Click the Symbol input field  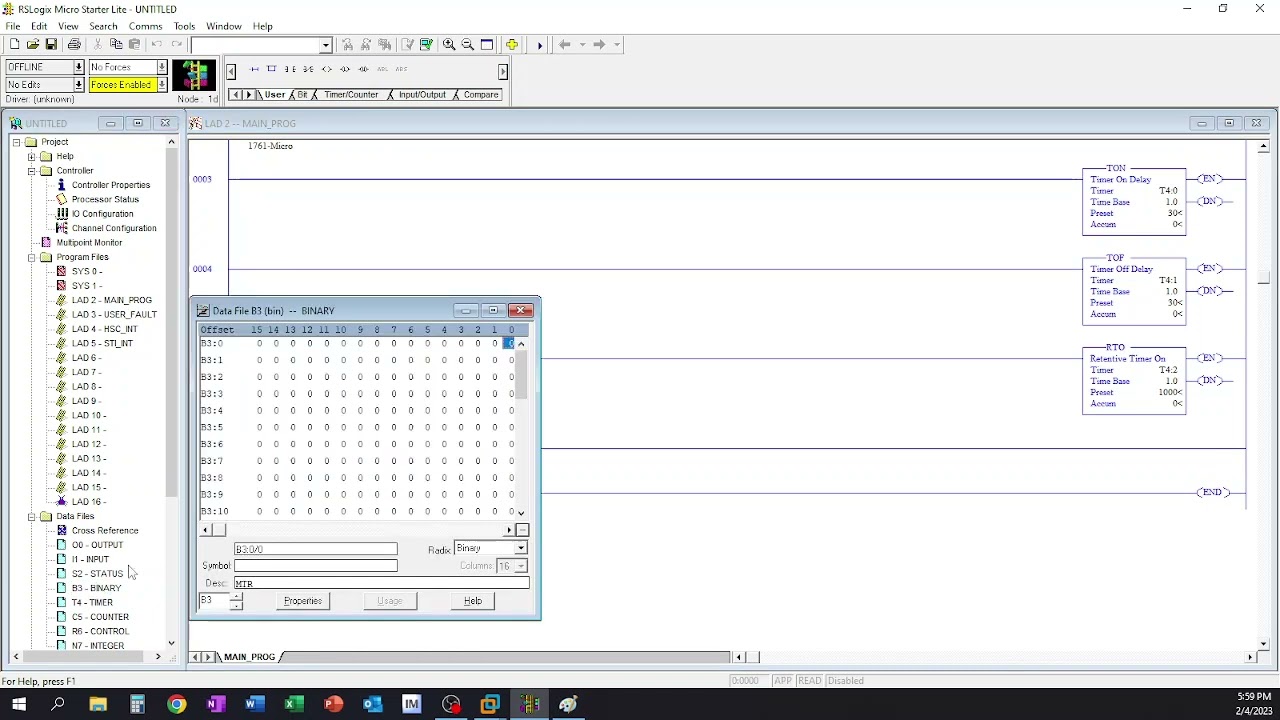coord(315,566)
